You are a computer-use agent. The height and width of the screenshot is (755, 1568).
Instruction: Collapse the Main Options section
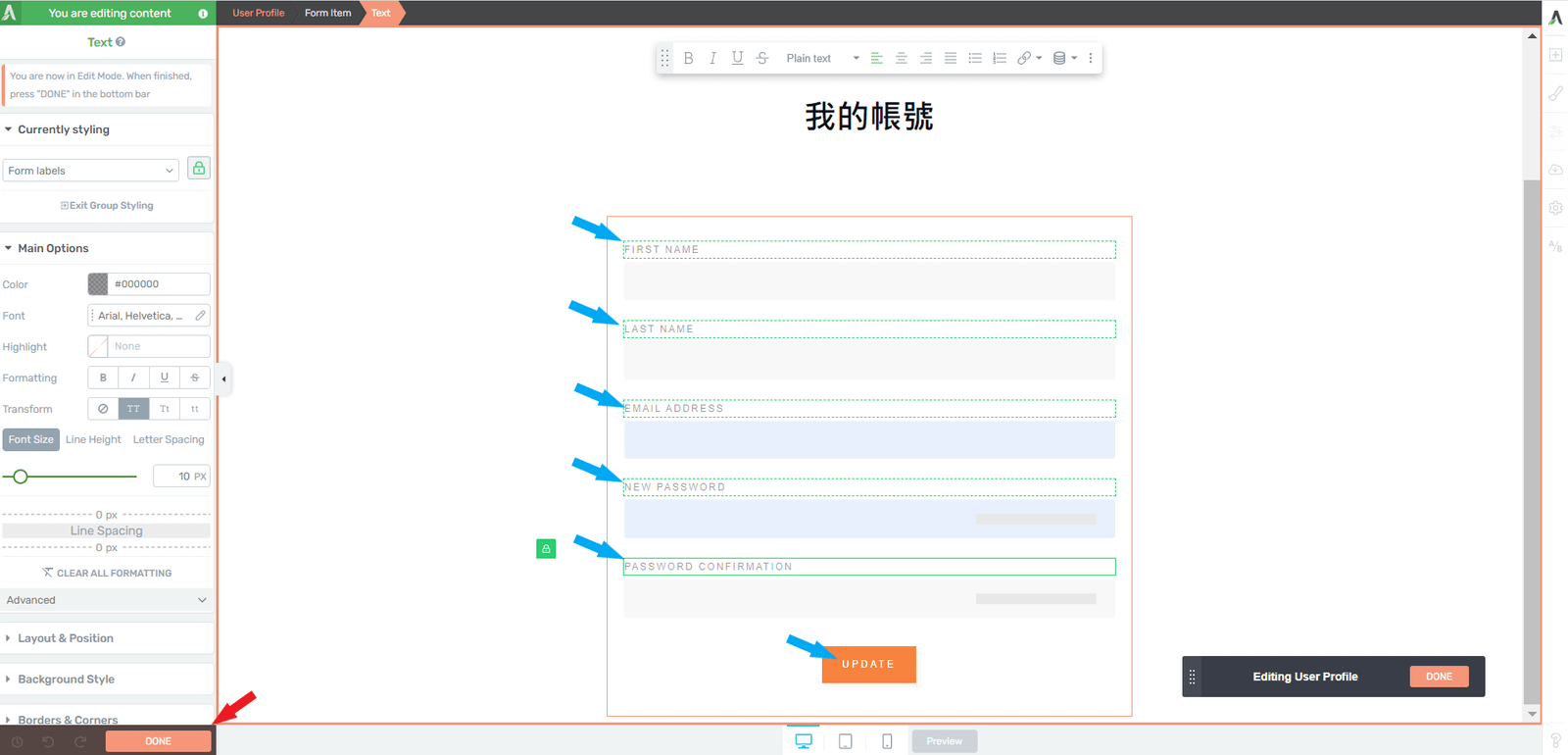coord(107,248)
